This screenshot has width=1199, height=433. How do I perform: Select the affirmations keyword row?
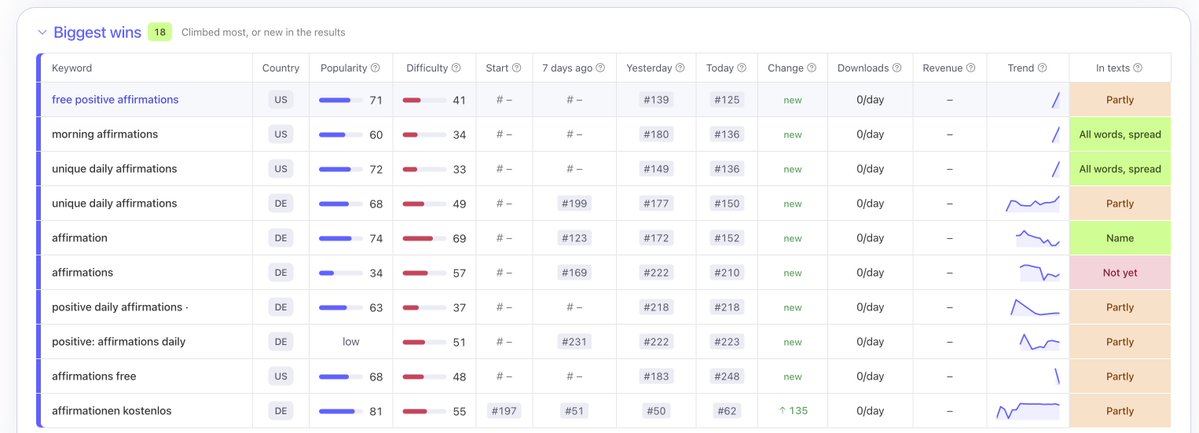[83, 272]
